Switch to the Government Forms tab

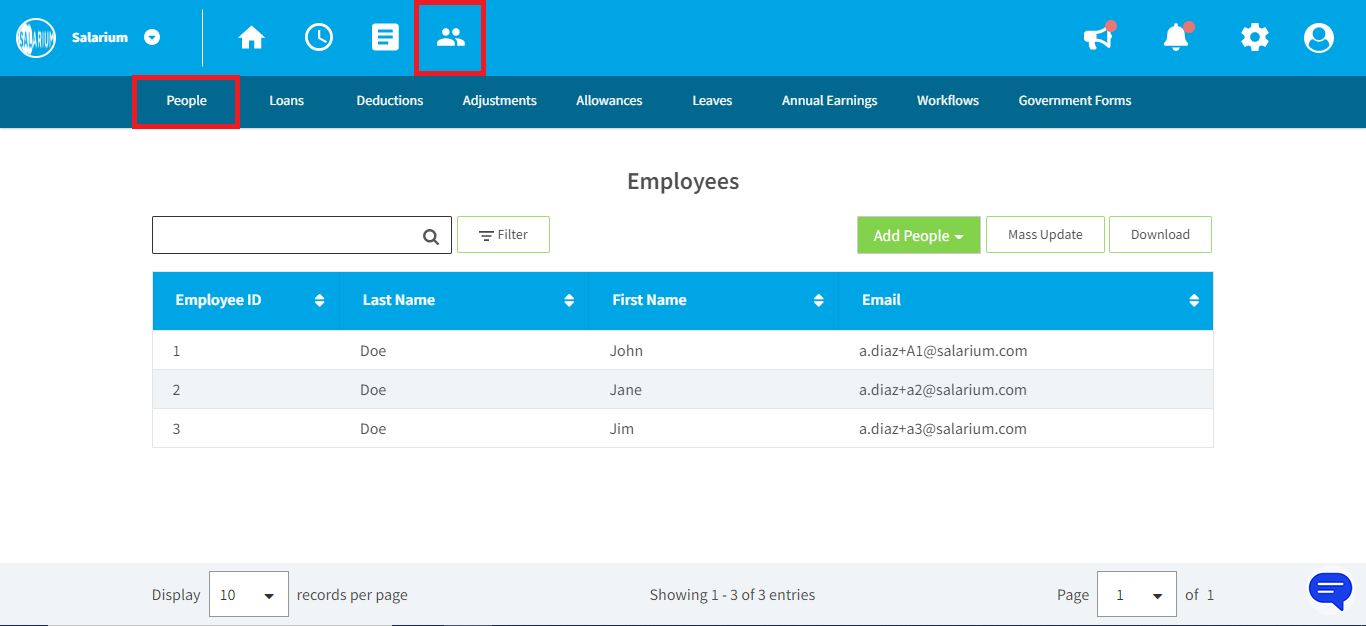pyautogui.click(x=1075, y=100)
